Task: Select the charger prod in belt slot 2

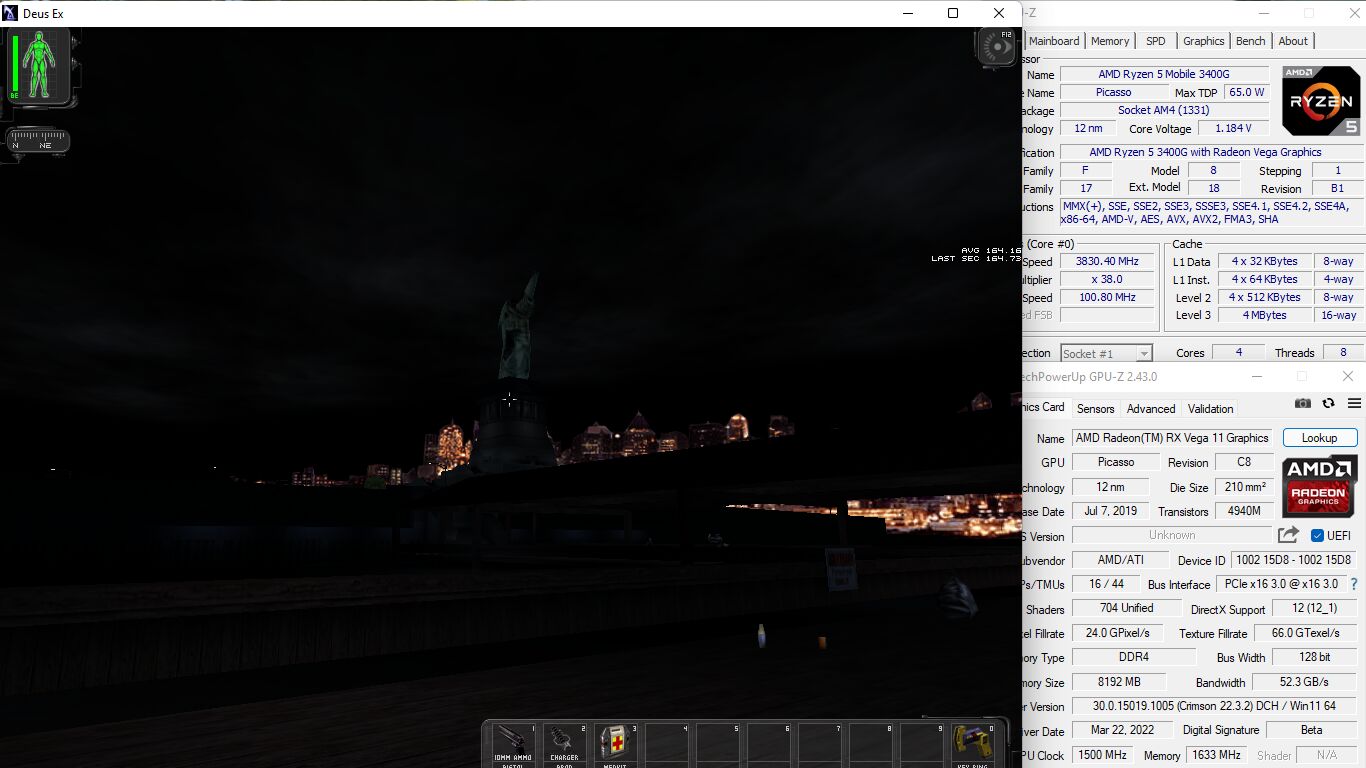Action: tap(565, 745)
